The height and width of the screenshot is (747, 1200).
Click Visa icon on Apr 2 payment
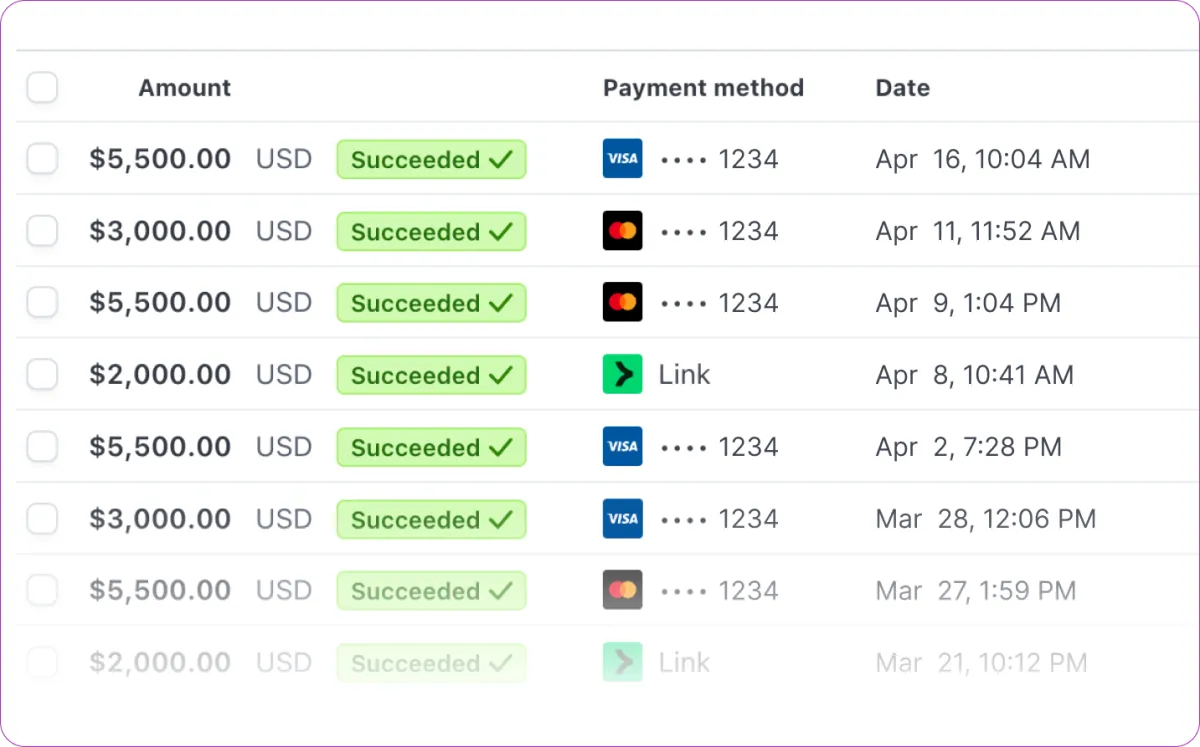pyautogui.click(x=622, y=447)
